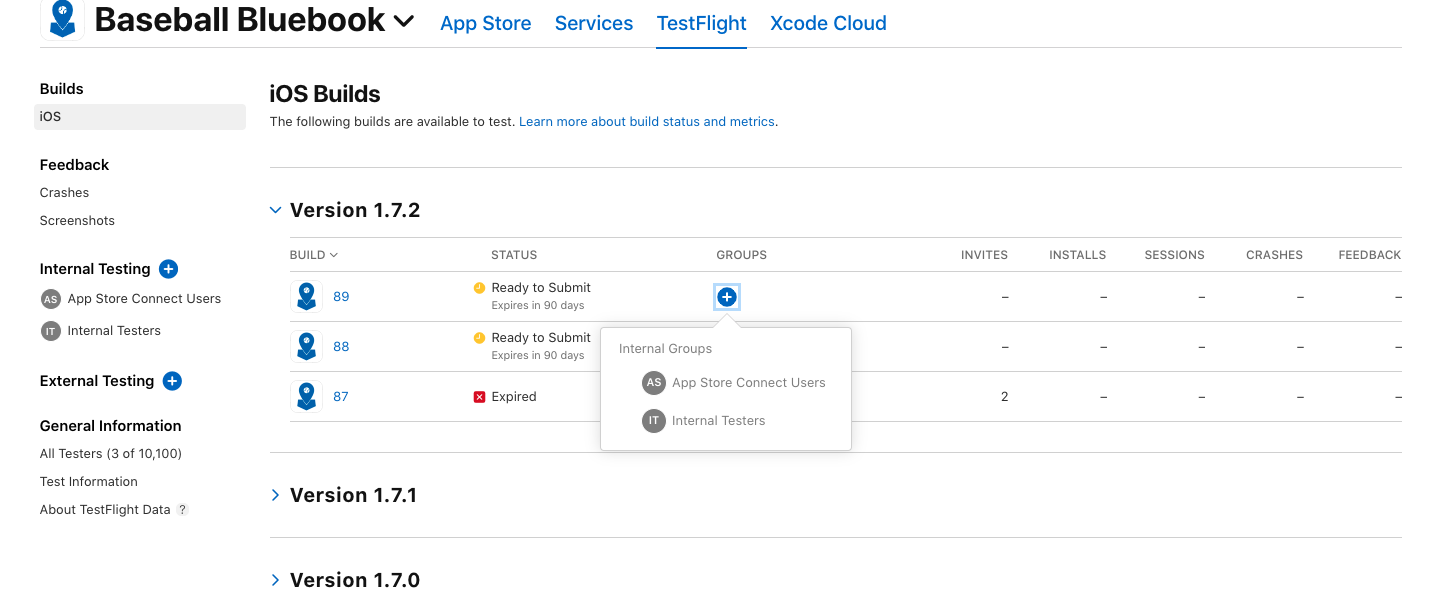Click the app icon for build 88
Image resolution: width=1452 pixels, height=608 pixels.
306,347
